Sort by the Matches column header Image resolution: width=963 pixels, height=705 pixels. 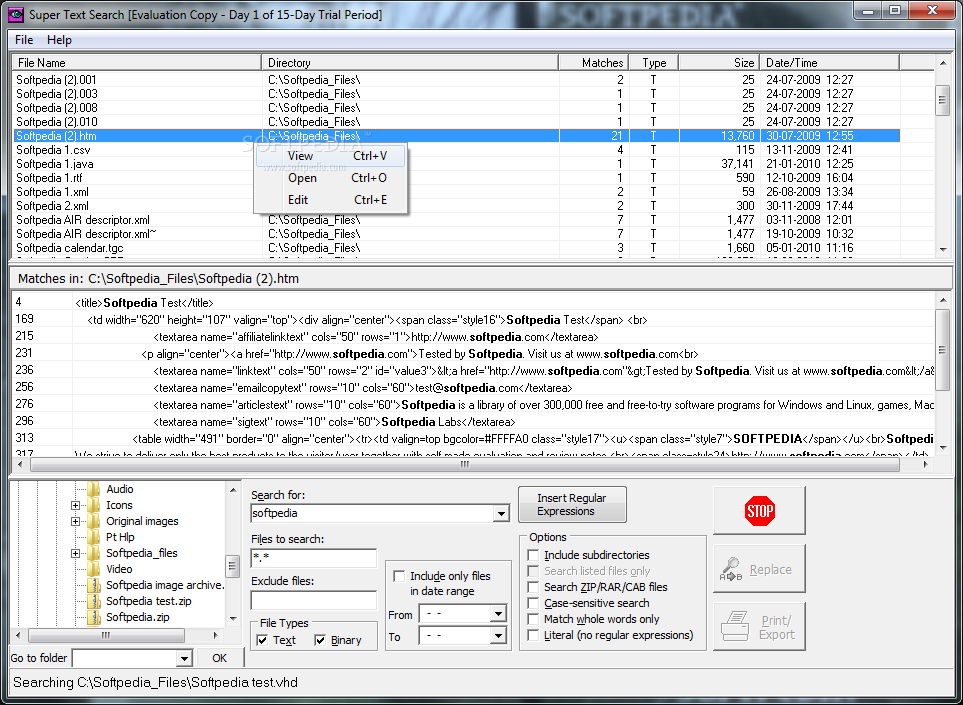(x=592, y=63)
